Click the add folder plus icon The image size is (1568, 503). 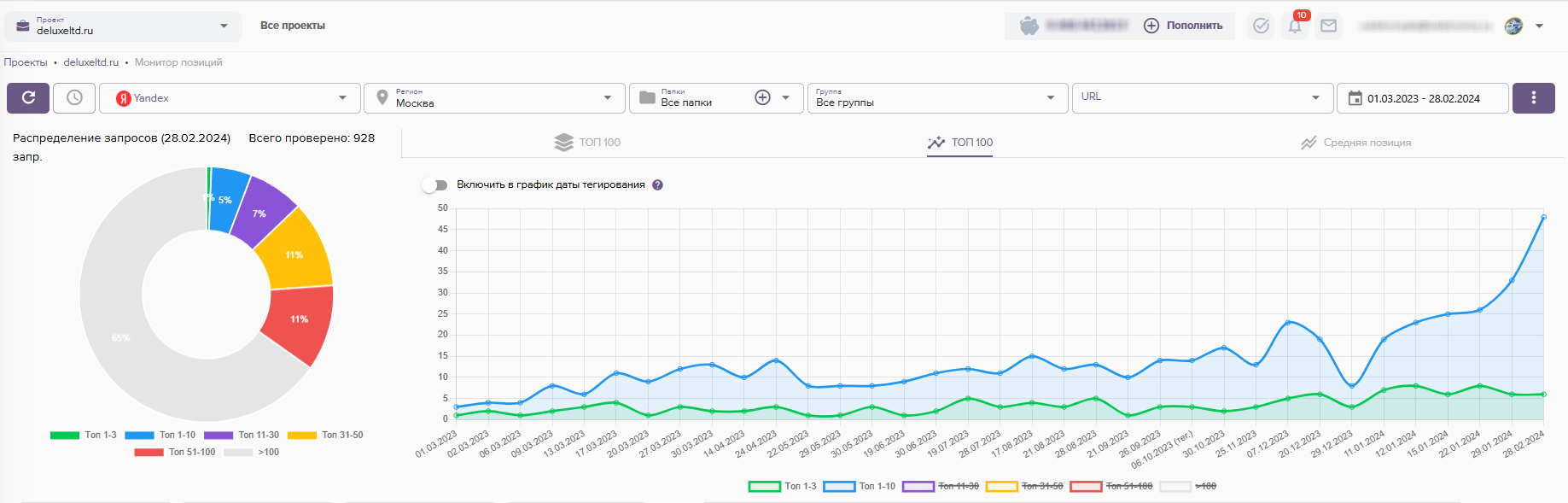[762, 98]
